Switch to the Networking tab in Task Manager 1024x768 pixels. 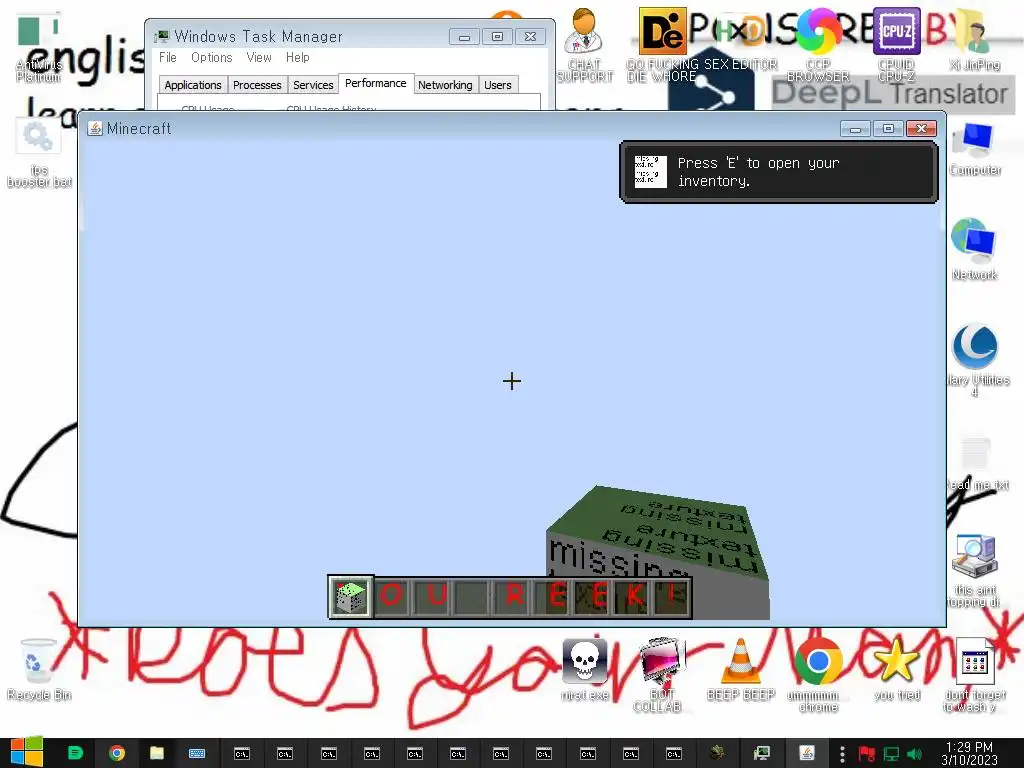click(x=445, y=85)
